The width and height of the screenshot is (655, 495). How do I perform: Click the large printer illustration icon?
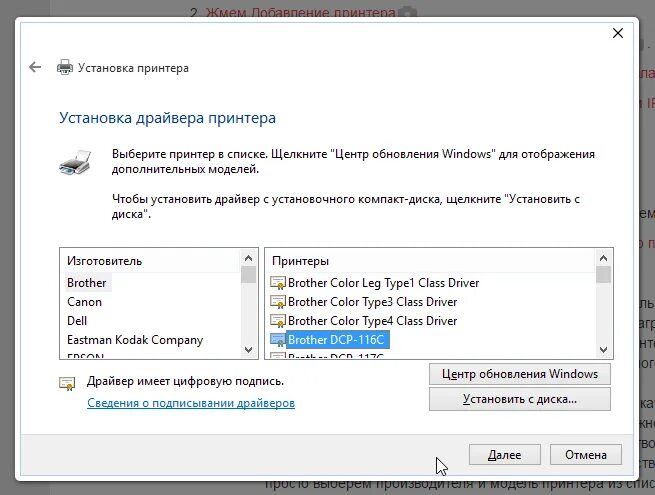click(x=75, y=162)
